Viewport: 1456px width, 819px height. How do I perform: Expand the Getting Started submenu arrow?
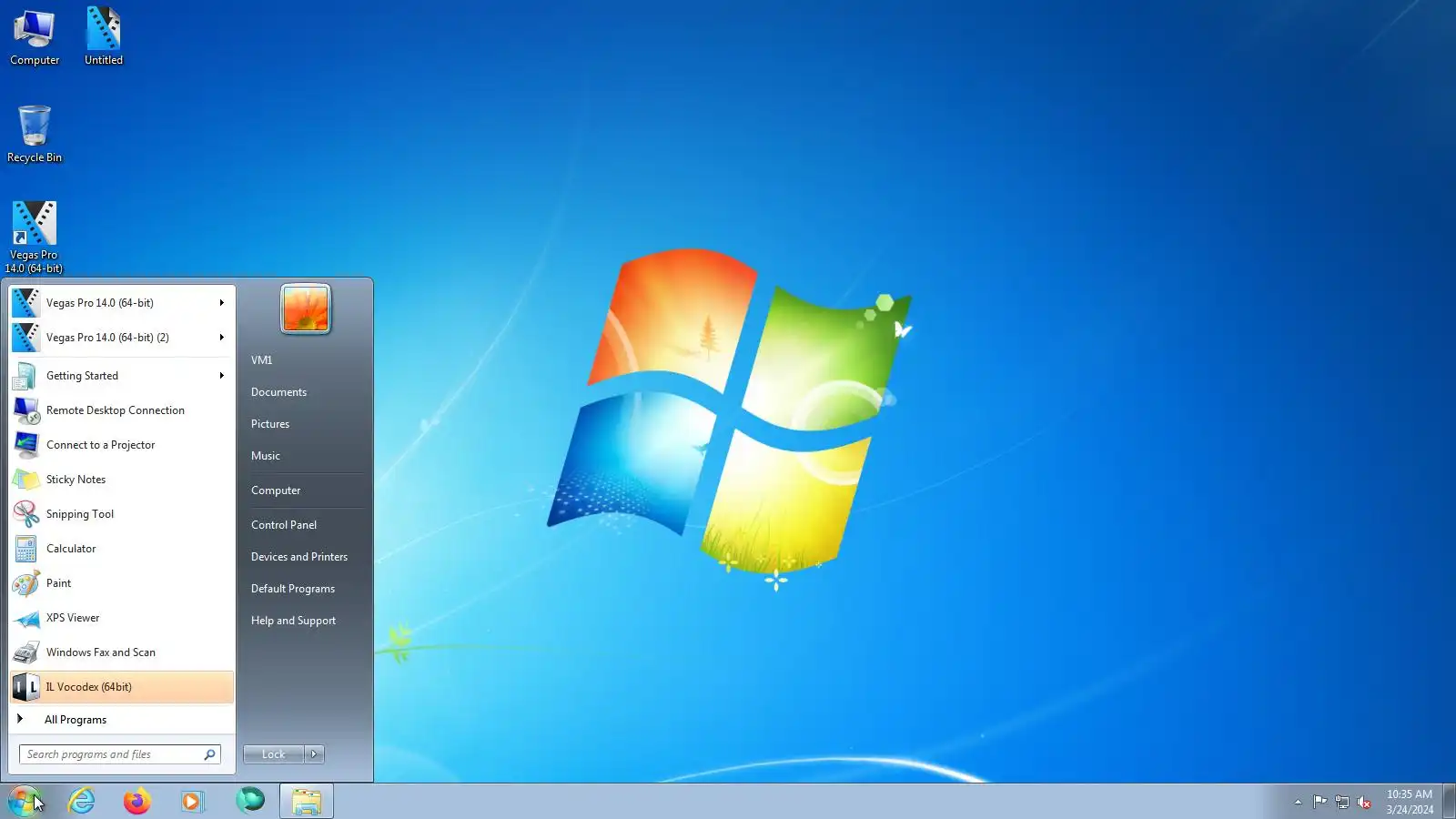[x=221, y=376]
